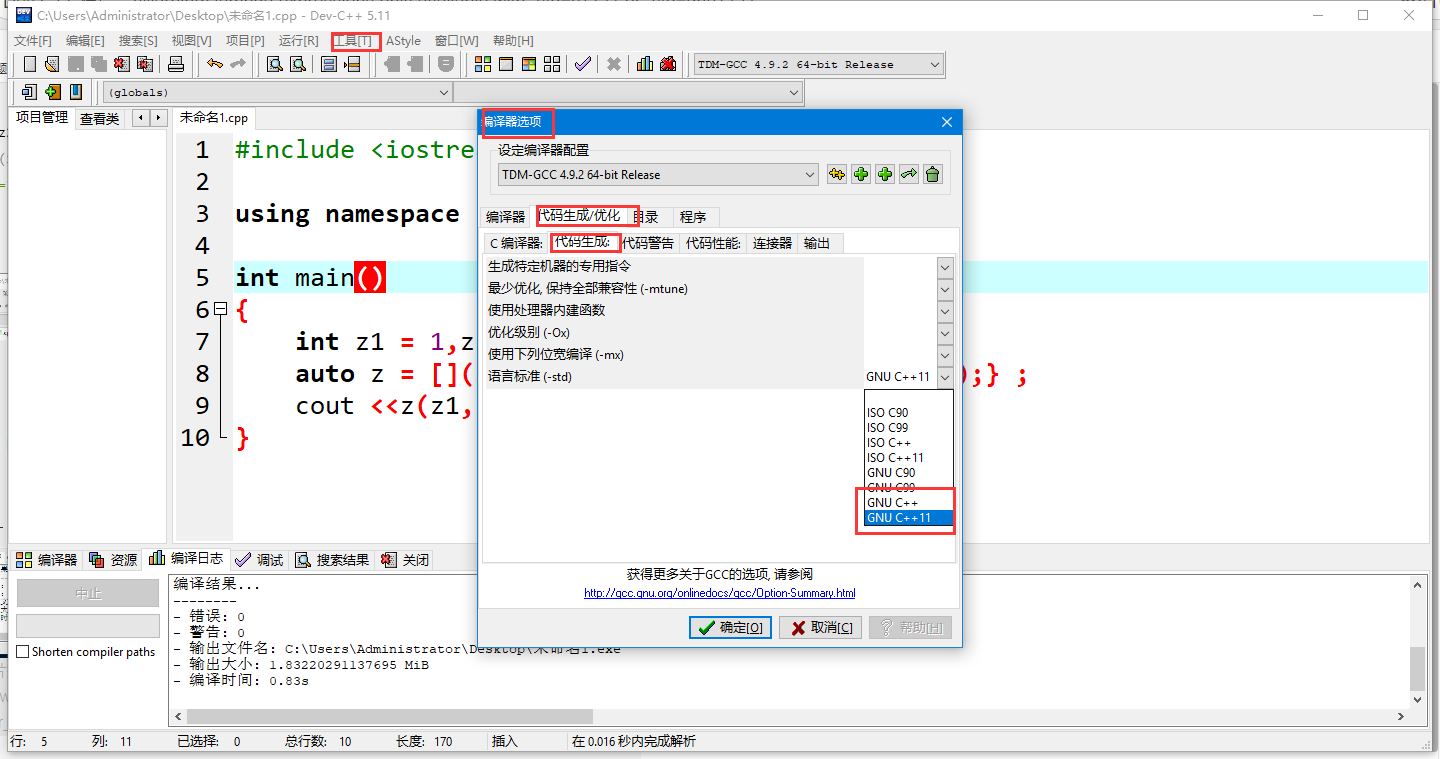The image size is (1440, 759).
Task: Click green plus beside the yellow arrows icon
Action: tap(861, 175)
